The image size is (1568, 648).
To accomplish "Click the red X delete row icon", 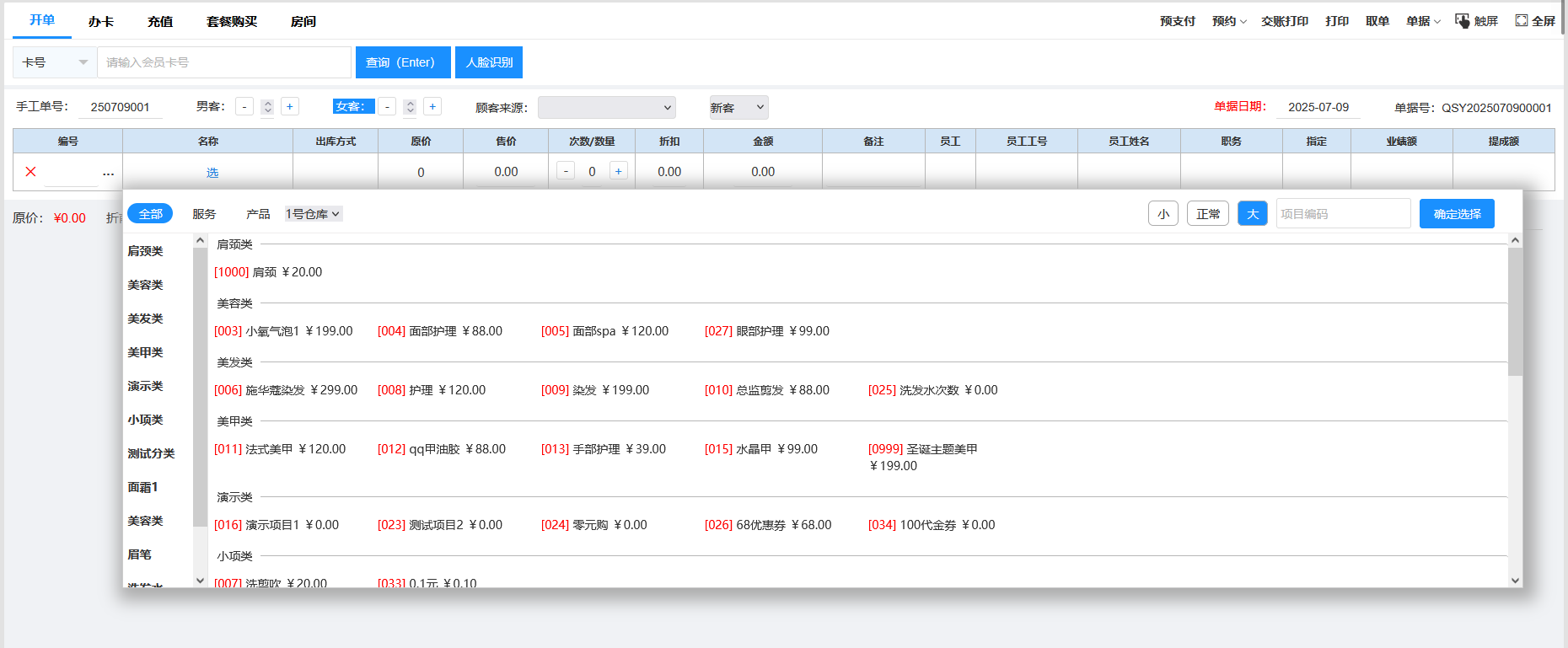I will (30, 172).
